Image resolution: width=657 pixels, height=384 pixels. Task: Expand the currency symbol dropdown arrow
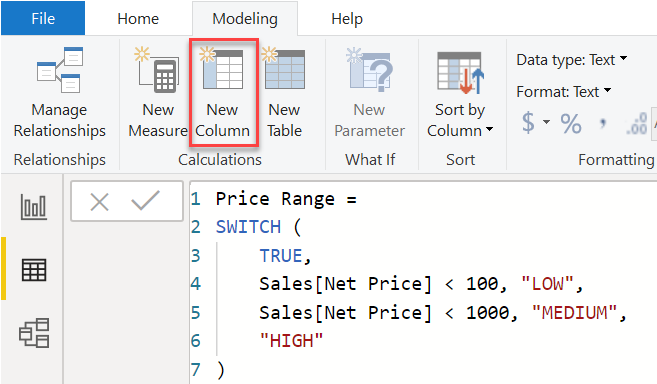(x=546, y=122)
